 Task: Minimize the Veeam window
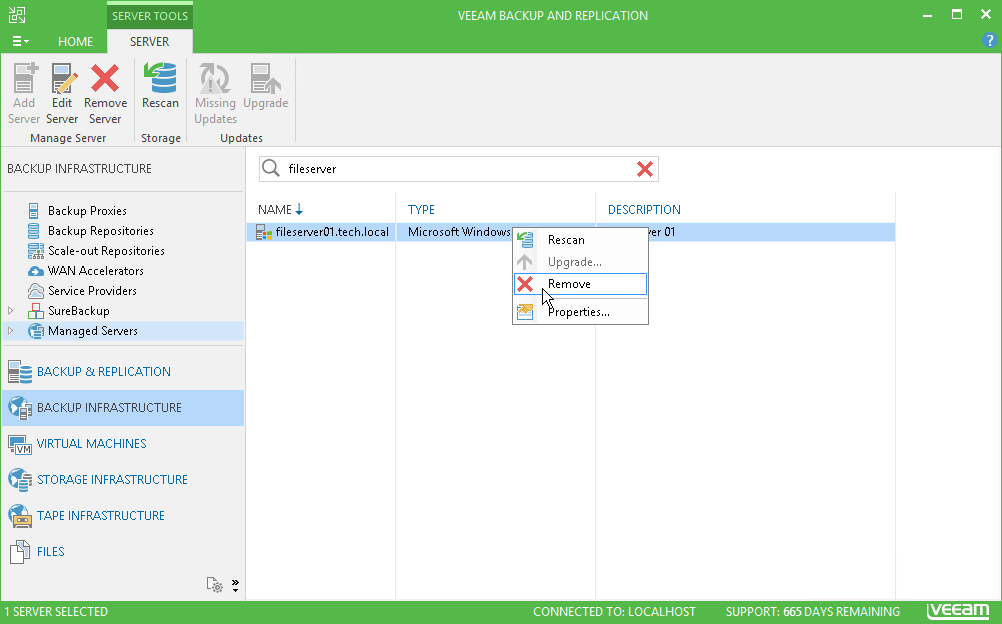[x=928, y=15]
